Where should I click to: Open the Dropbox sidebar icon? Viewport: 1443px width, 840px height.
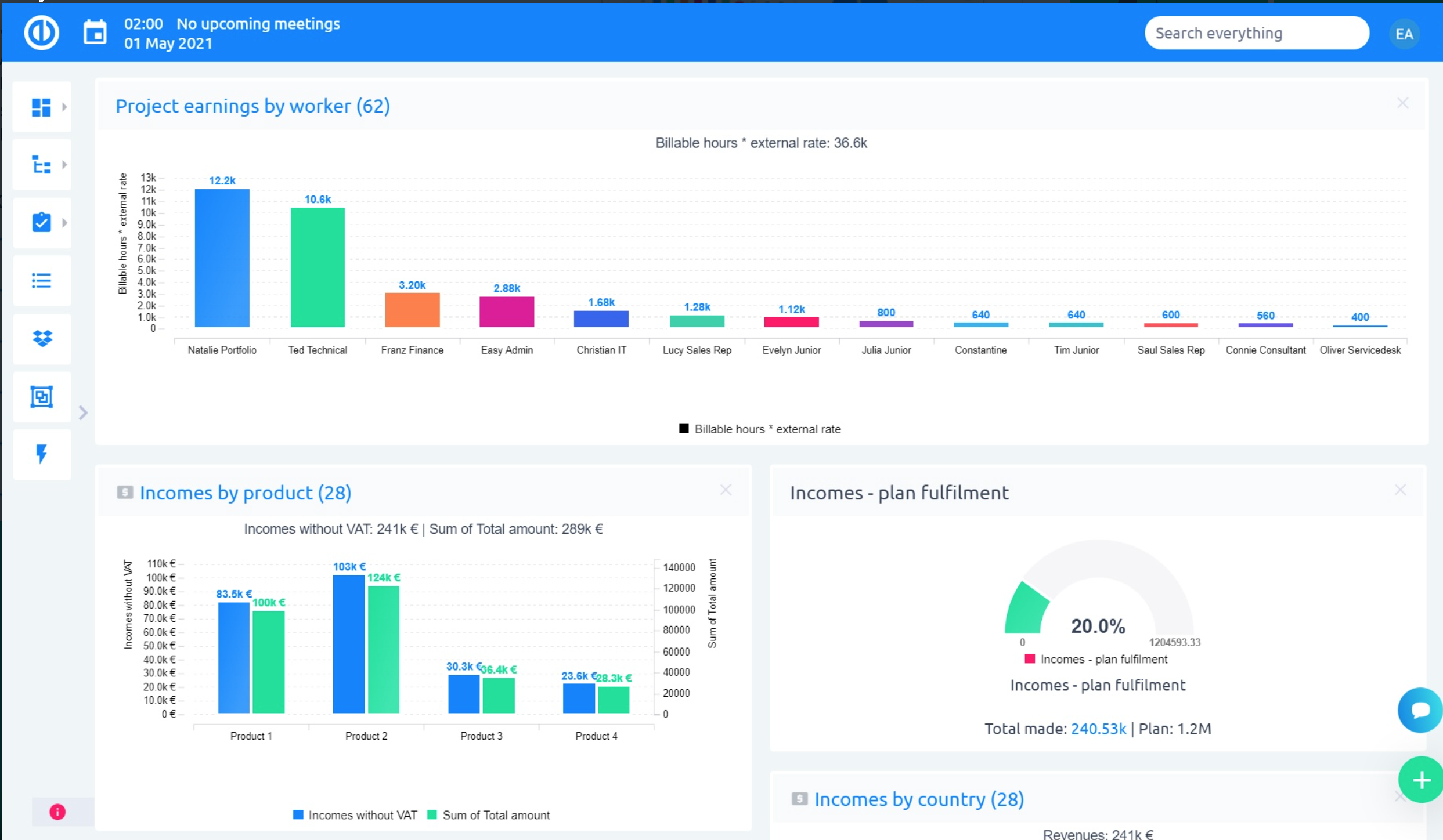click(41, 339)
